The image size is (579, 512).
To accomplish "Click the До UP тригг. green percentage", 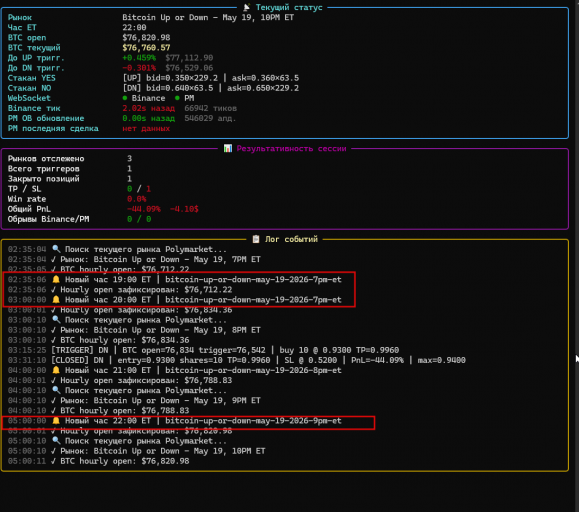I will pos(139,58).
